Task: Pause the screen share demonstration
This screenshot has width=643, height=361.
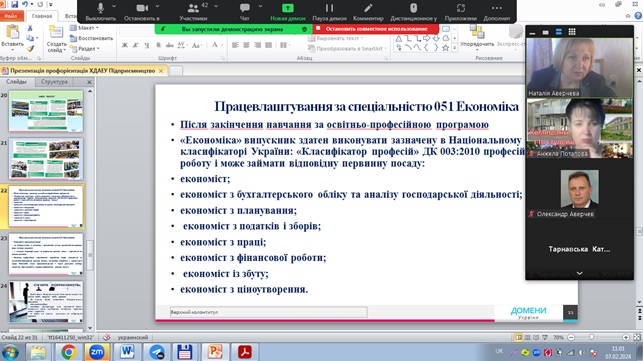Action: pos(329,8)
